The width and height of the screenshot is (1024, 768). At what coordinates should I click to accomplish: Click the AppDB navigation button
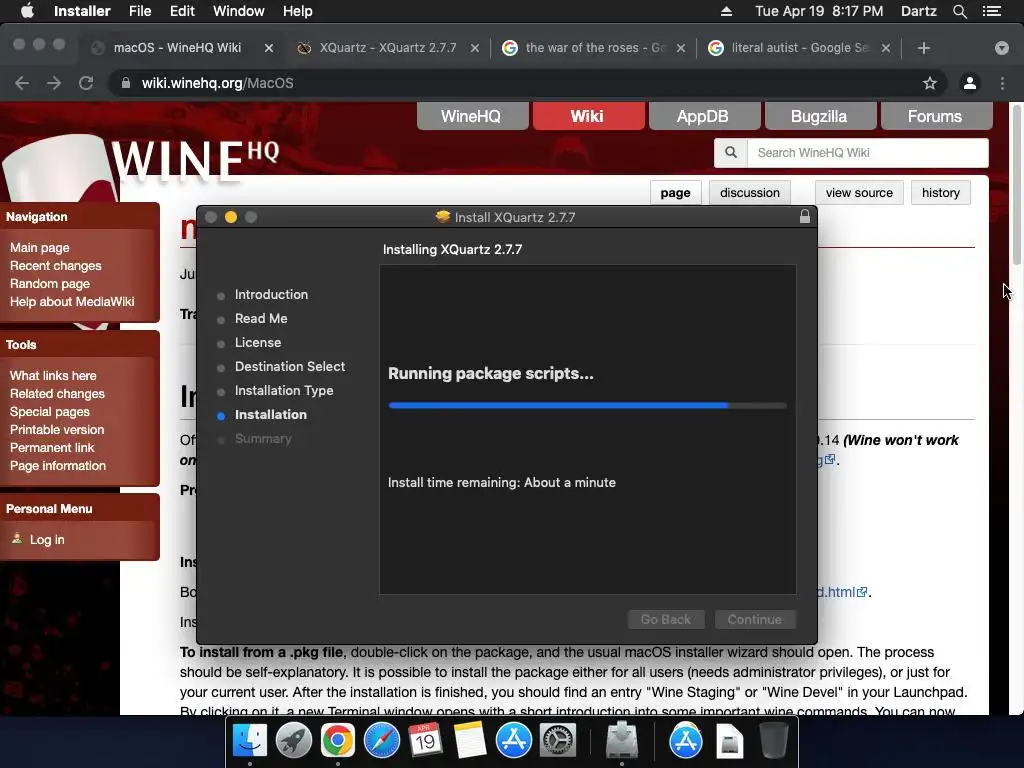tap(704, 116)
